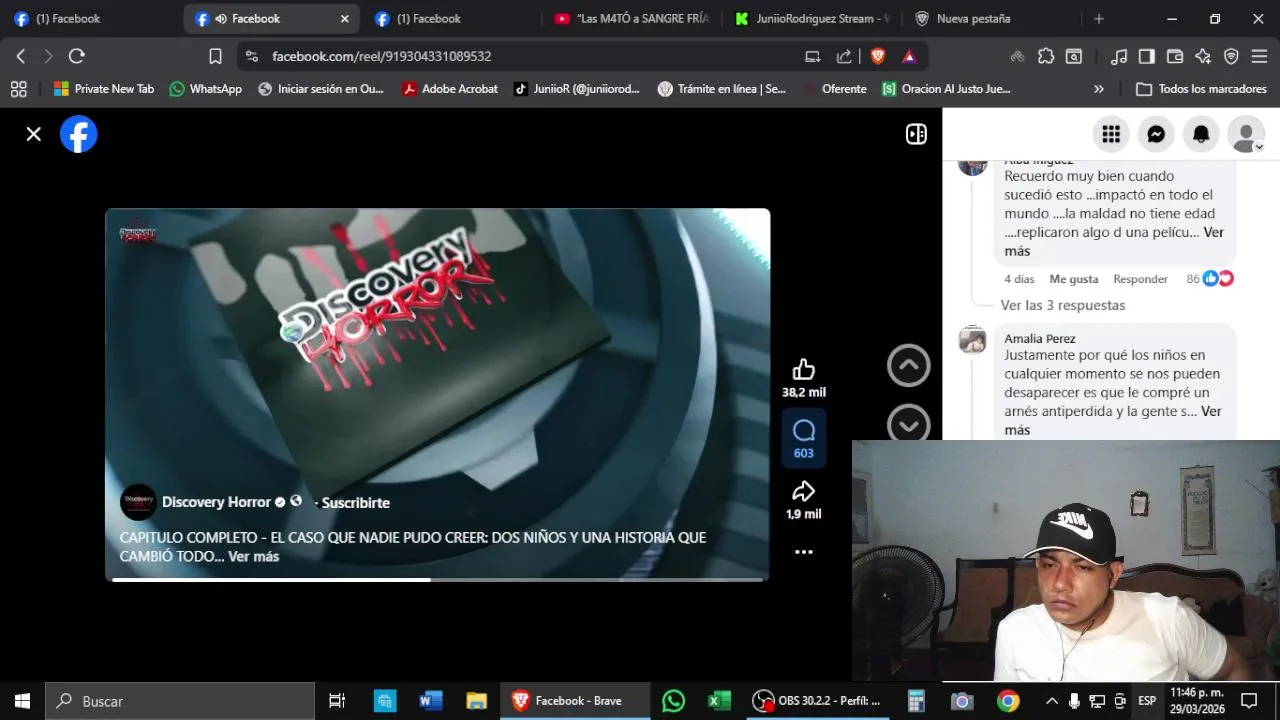Open Facebook notifications bell
Image resolution: width=1280 pixels, height=720 pixels.
point(1201,134)
